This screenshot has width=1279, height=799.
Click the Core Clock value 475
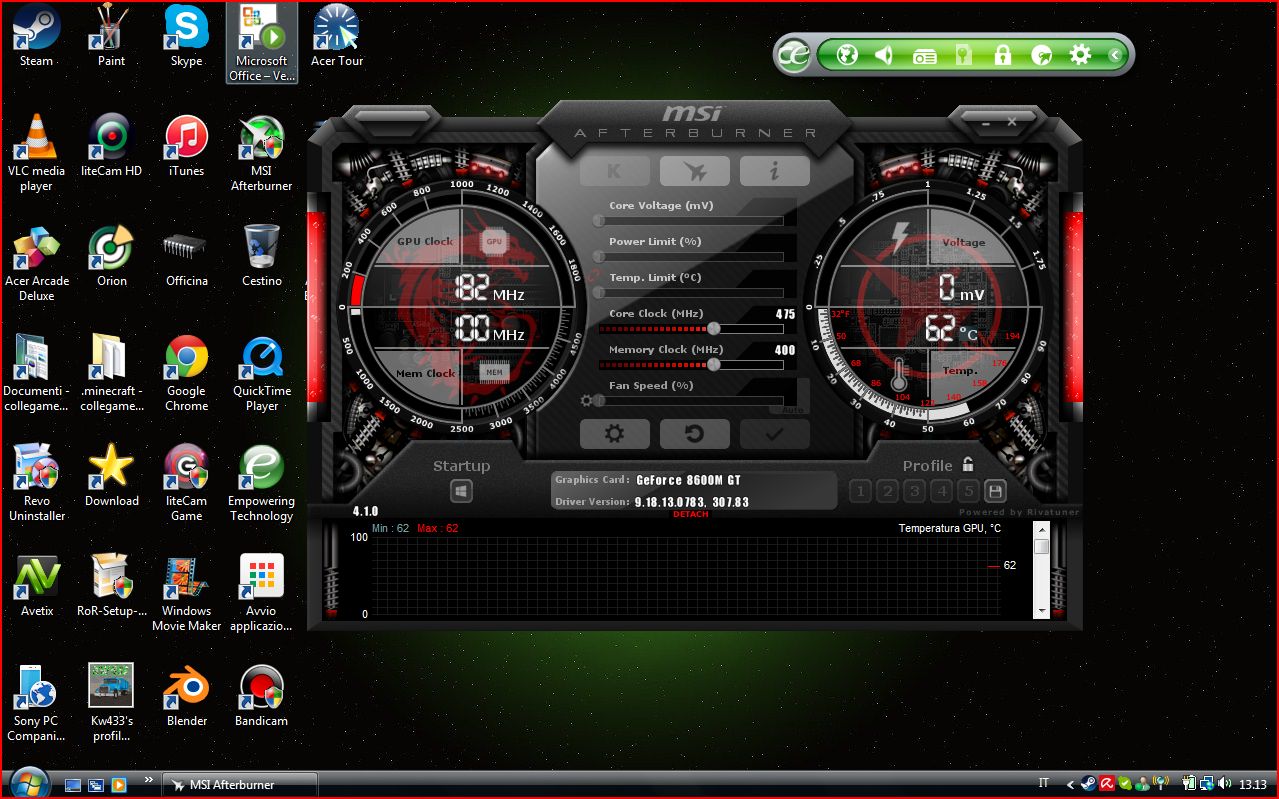tap(785, 314)
